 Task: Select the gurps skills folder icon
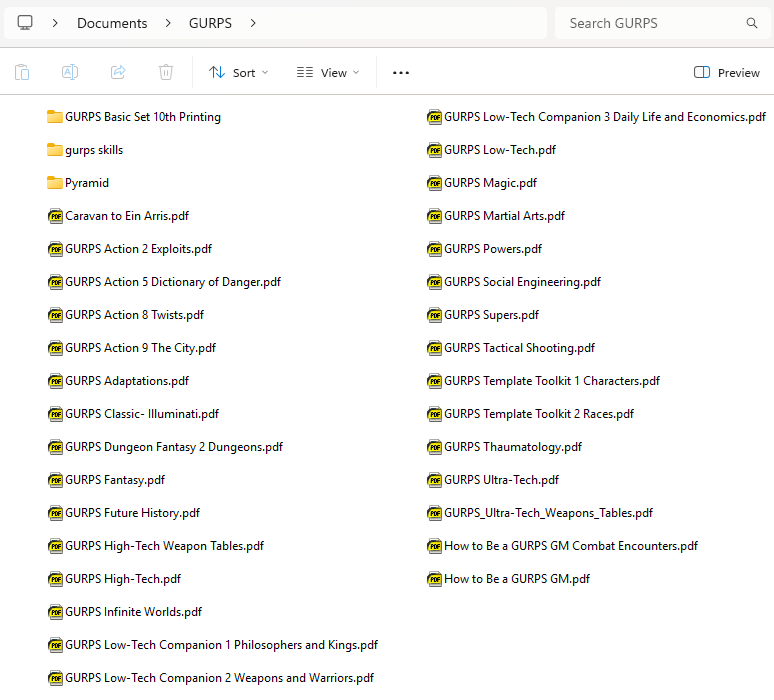pyautogui.click(x=55, y=150)
